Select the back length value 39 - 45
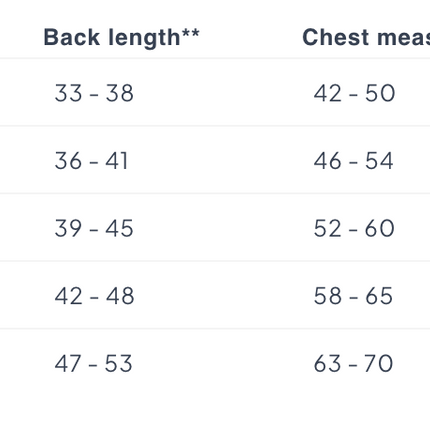 click(94, 228)
